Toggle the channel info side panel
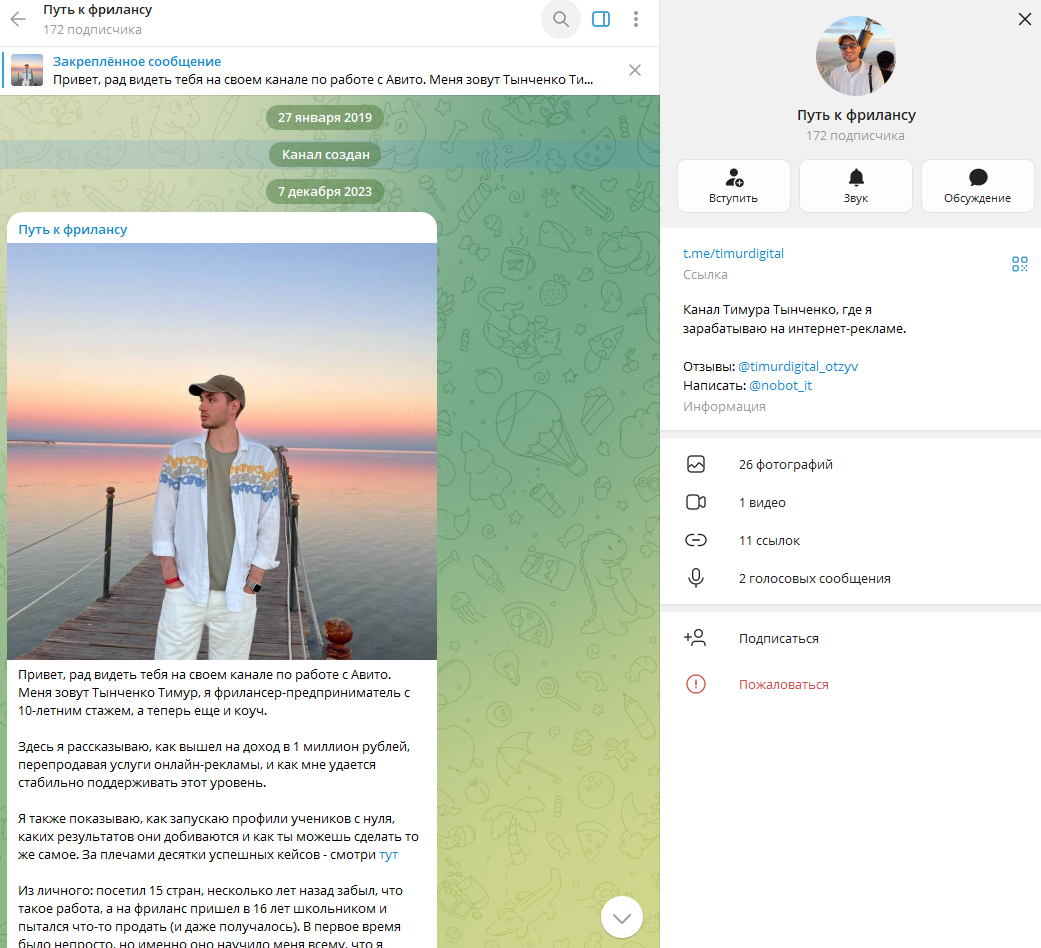The width and height of the screenshot is (1041, 948). [601, 19]
